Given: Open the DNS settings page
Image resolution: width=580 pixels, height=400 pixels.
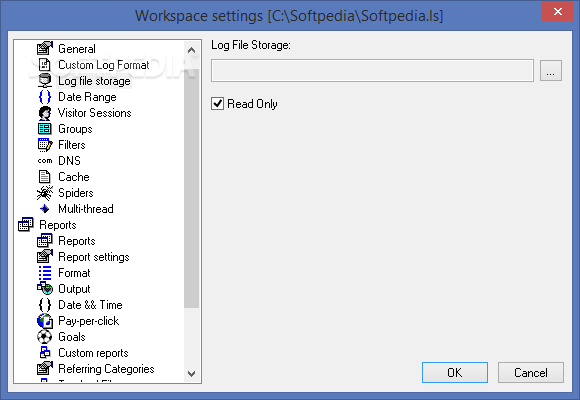Looking at the screenshot, I should point(70,161).
